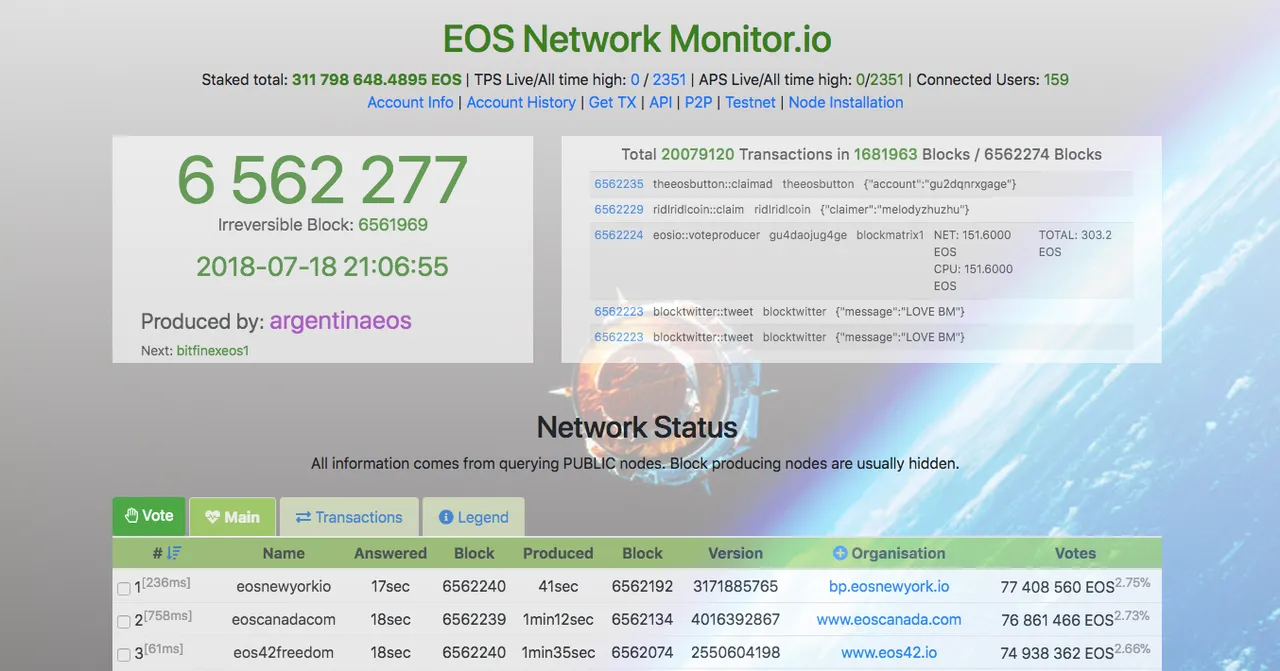This screenshot has width=1280, height=671.
Task: Switch to the Main tab
Action: 232,517
